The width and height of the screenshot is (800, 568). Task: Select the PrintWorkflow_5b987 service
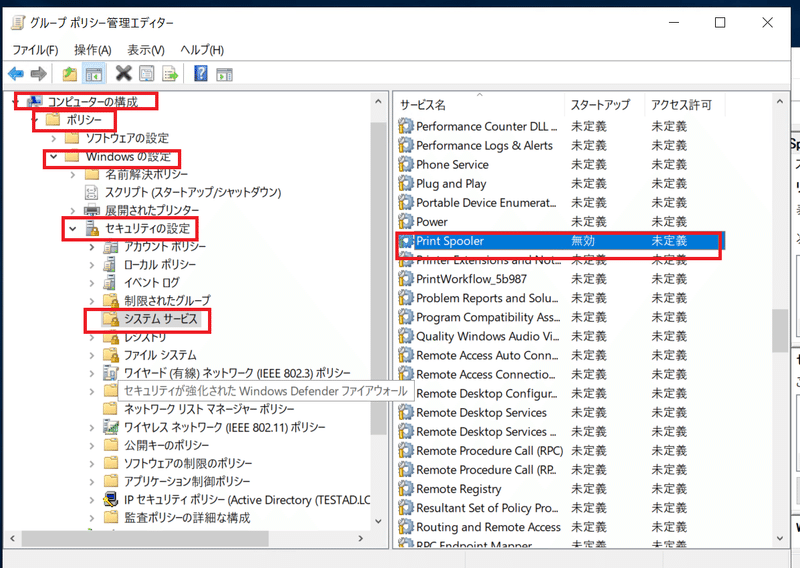[x=560, y=279]
